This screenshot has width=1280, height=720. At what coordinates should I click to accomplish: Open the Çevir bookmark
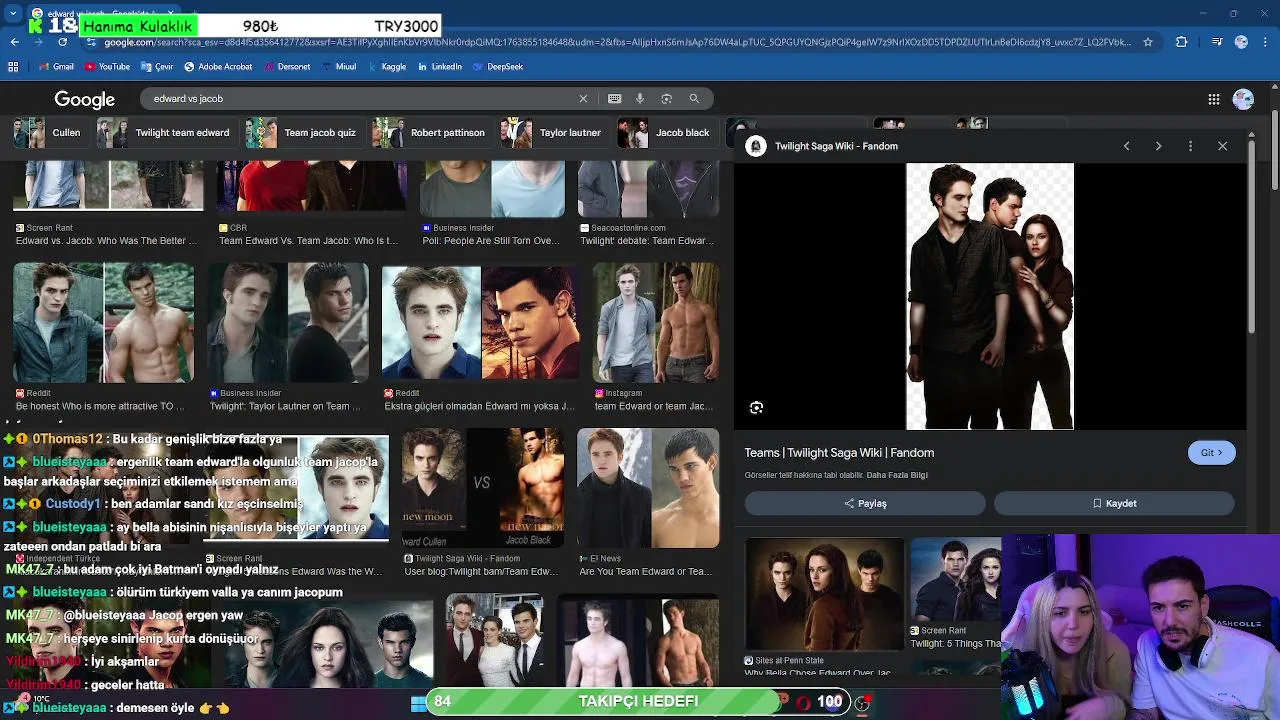(157, 67)
